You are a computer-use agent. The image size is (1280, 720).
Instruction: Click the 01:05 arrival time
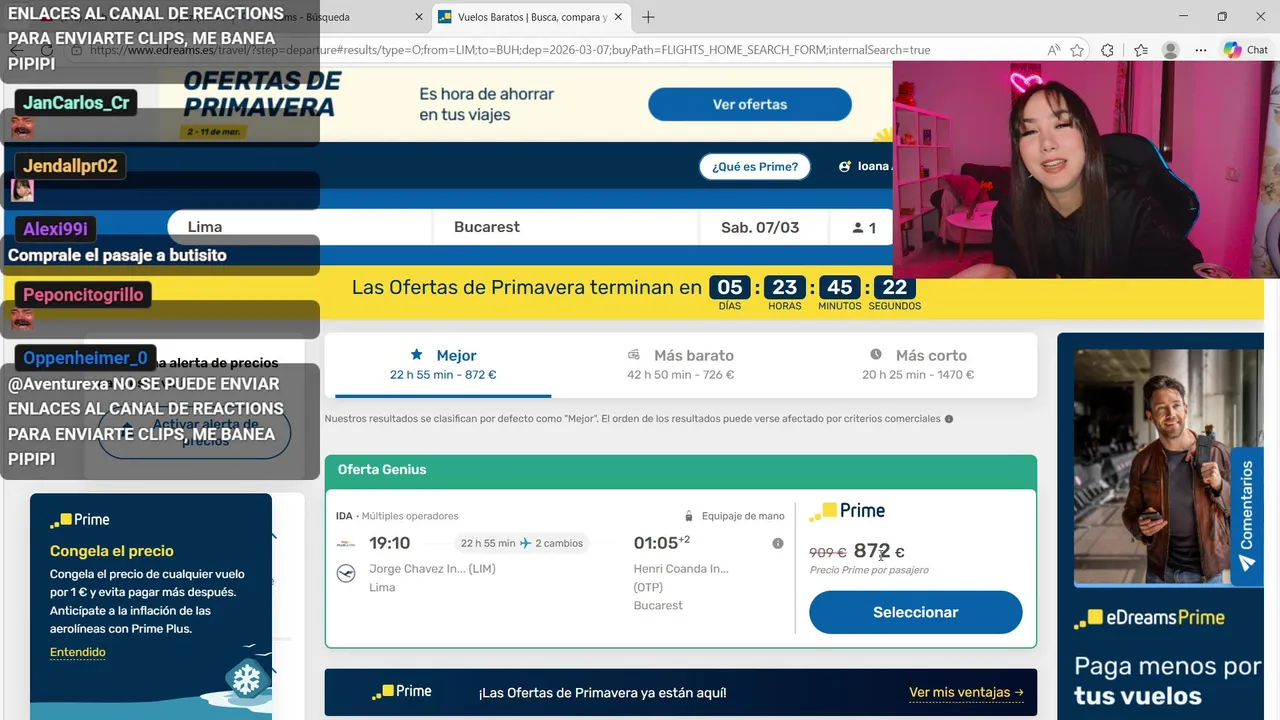point(654,543)
